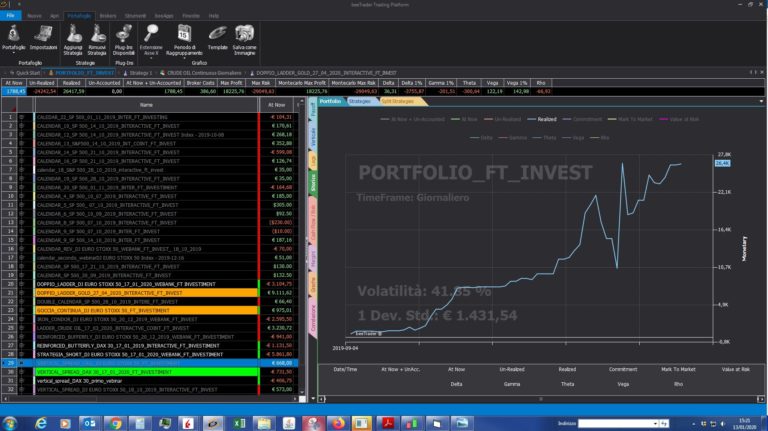
Task: Toggle the Gamma legend series
Action: [x=512, y=138]
